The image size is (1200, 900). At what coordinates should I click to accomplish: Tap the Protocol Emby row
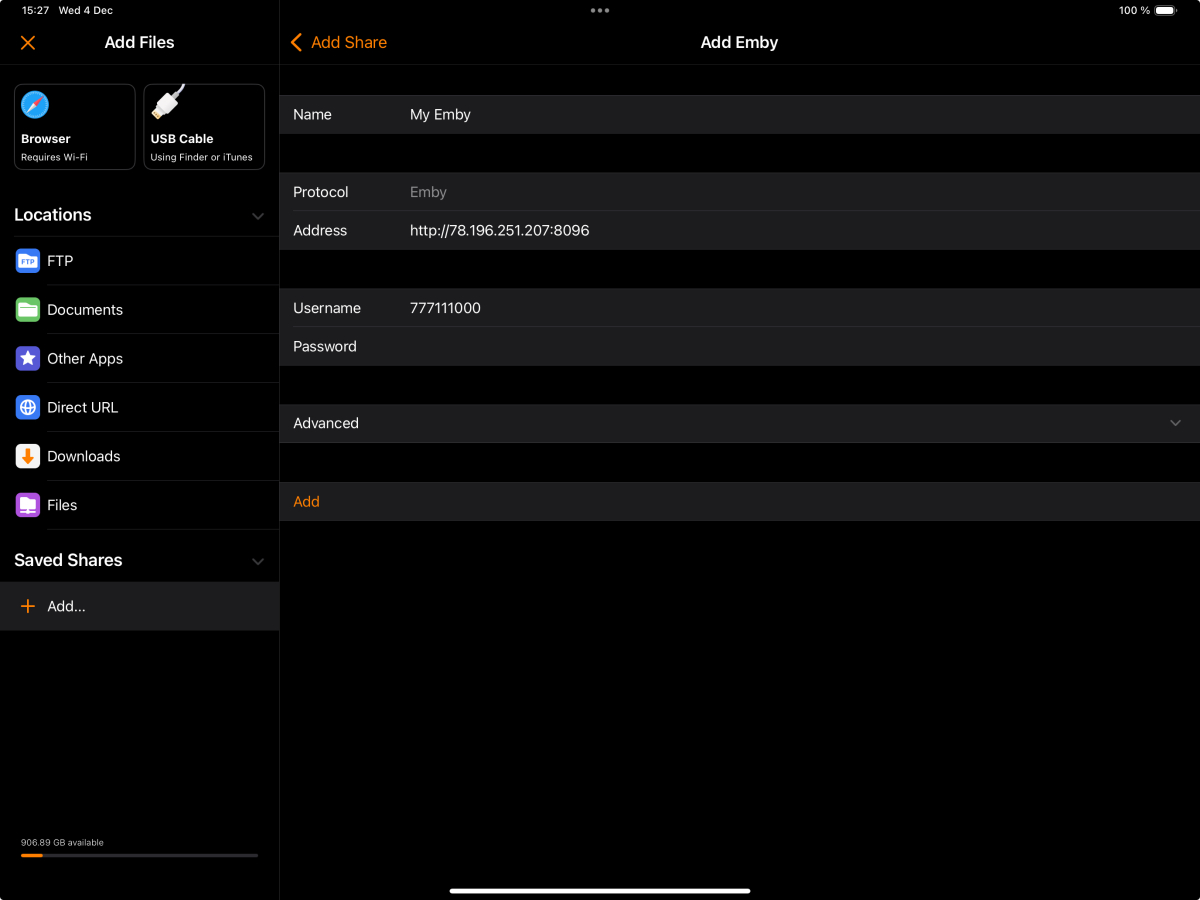[x=740, y=192]
